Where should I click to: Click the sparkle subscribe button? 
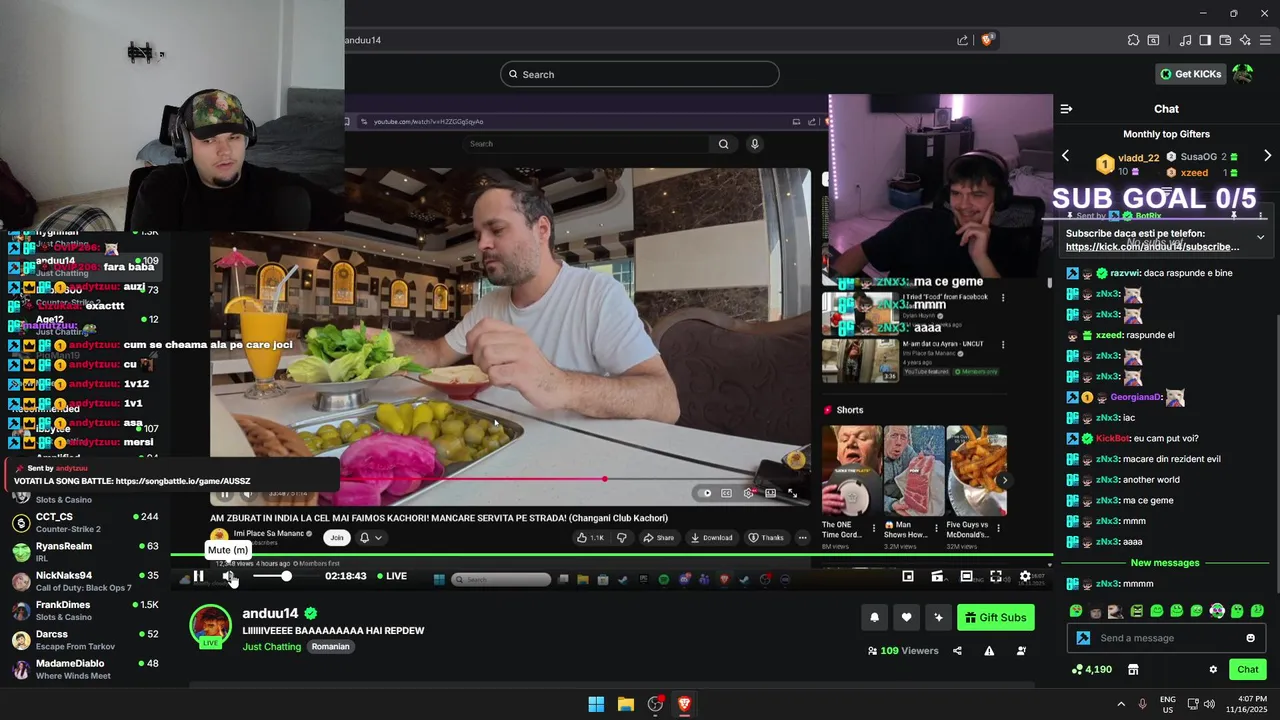[938, 618]
